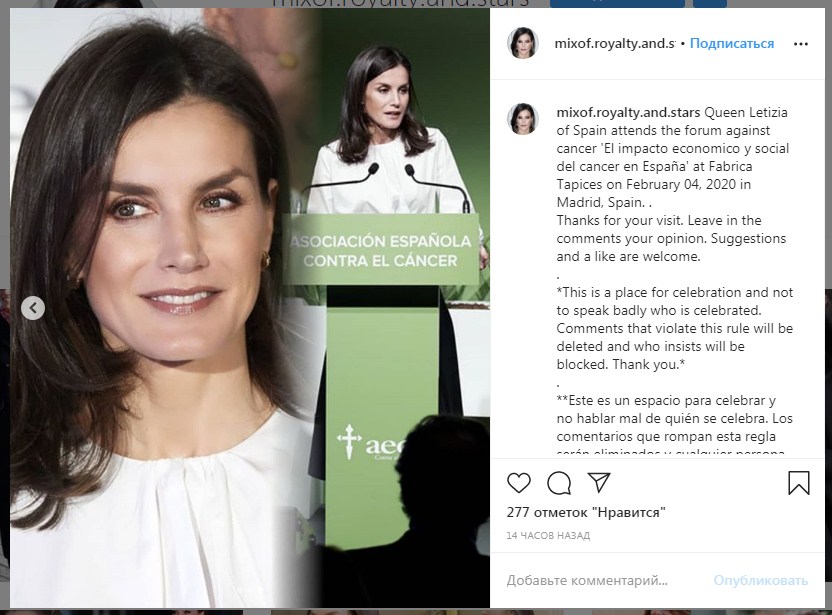Click the Опубликовать publish button
This screenshot has width=832, height=615.
click(x=760, y=581)
